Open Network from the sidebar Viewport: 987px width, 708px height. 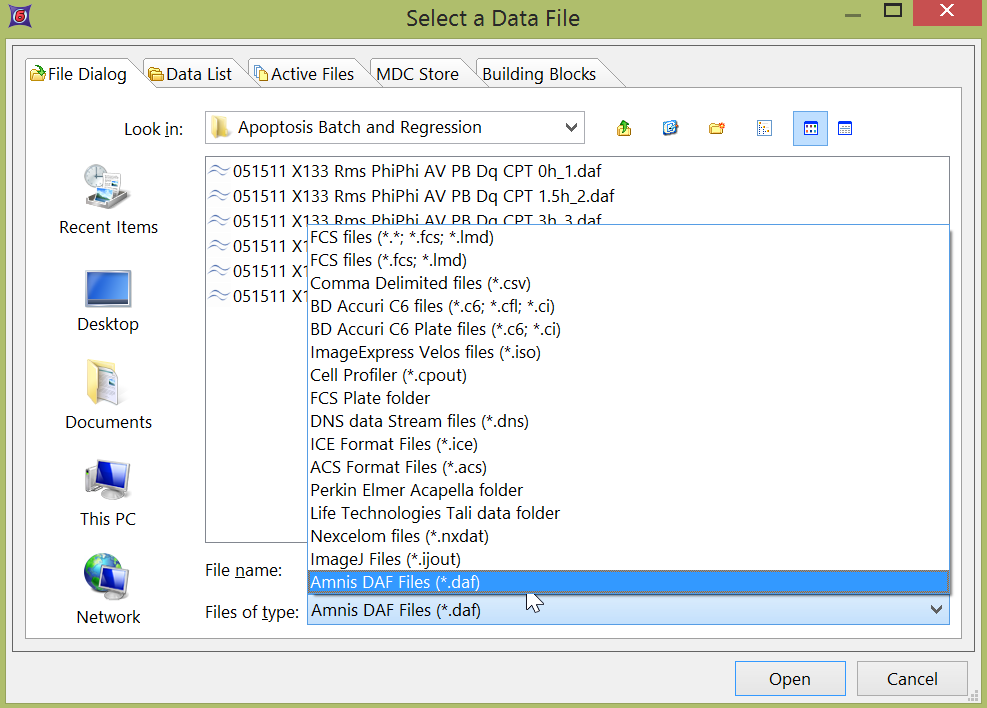click(108, 590)
